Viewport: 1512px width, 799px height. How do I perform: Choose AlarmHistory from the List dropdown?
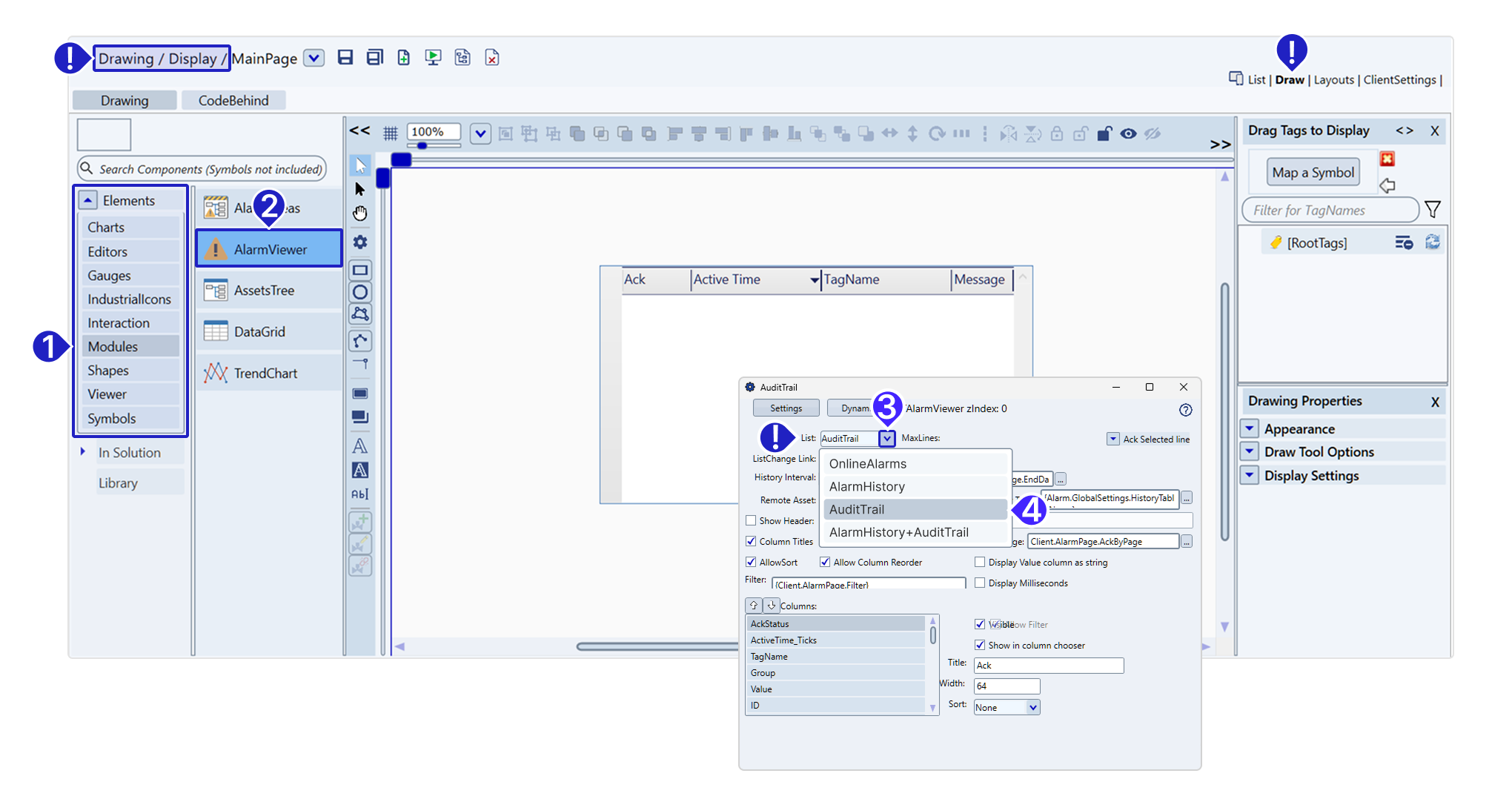(915, 486)
